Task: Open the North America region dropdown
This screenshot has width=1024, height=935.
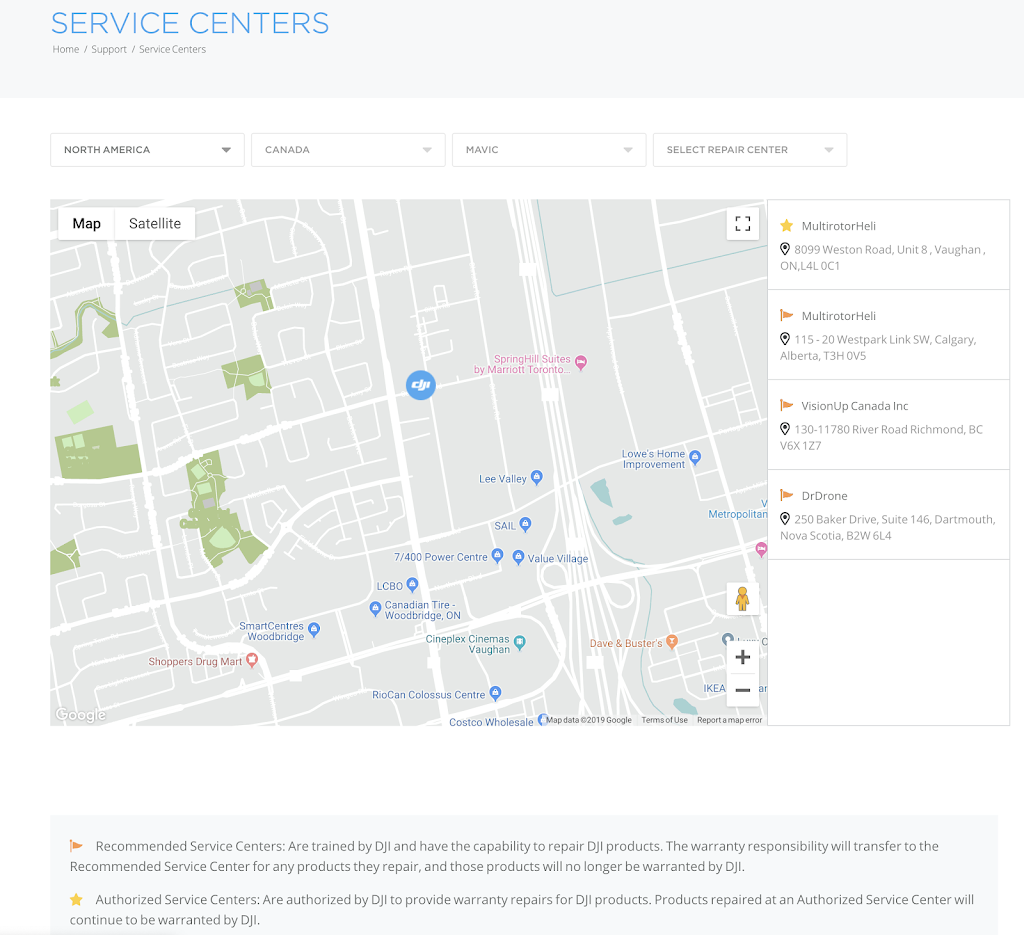Action: [x=148, y=150]
